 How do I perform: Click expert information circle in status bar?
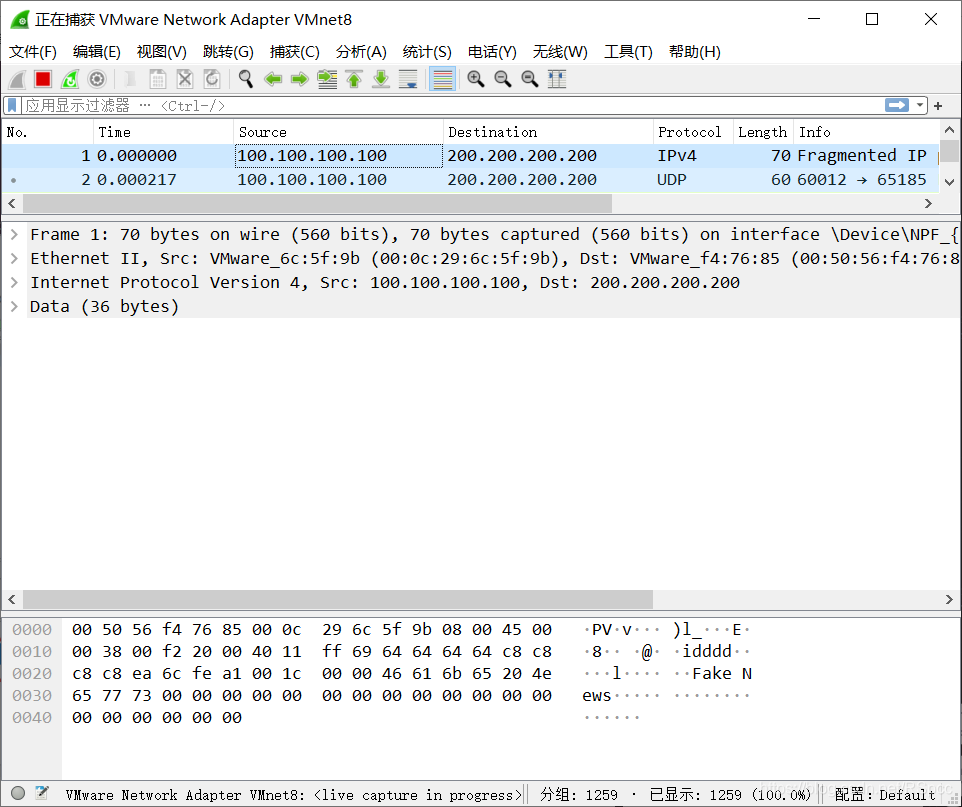point(18,793)
